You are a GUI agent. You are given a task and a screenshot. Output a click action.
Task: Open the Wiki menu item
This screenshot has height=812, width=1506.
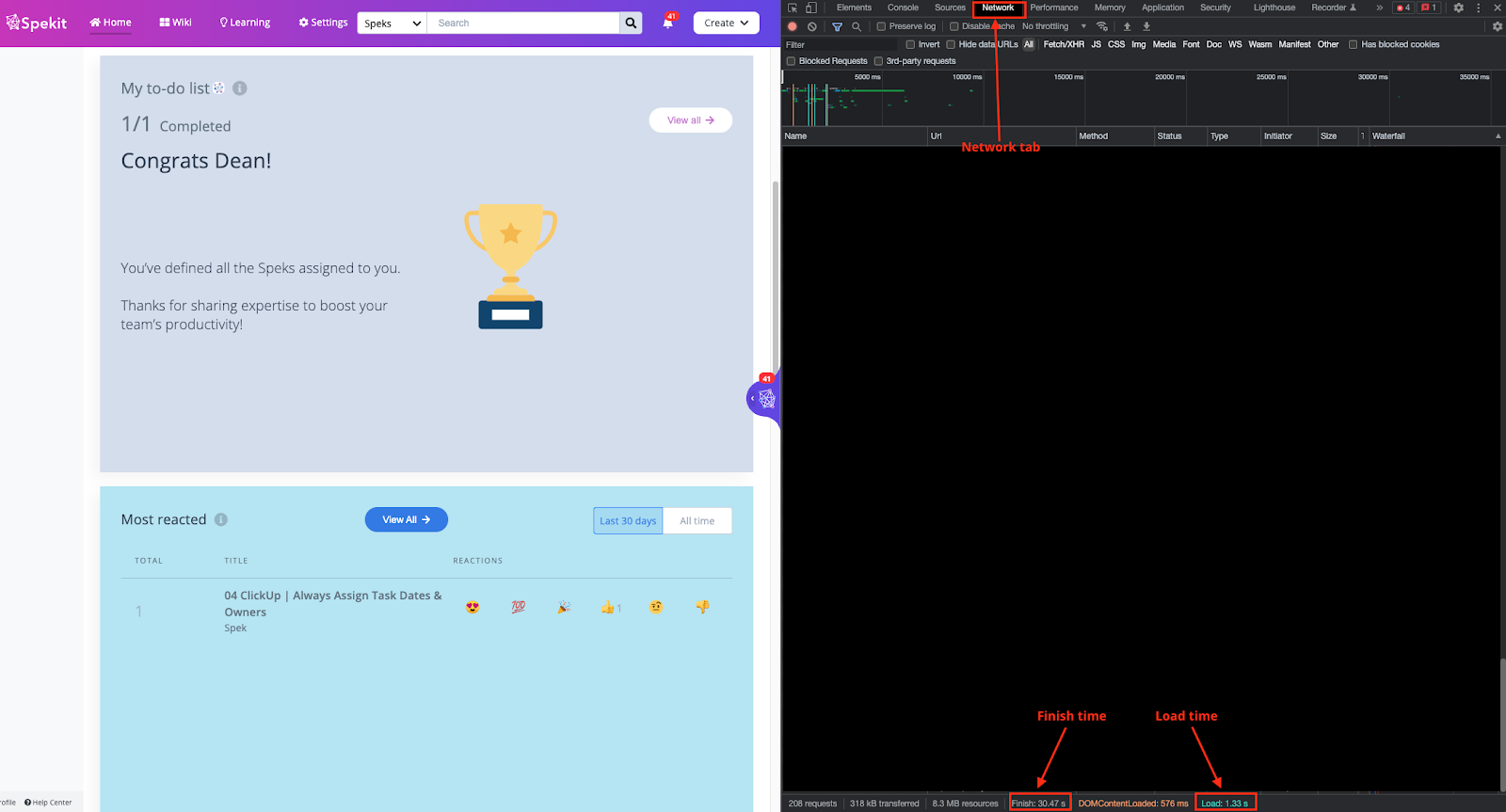click(x=176, y=23)
